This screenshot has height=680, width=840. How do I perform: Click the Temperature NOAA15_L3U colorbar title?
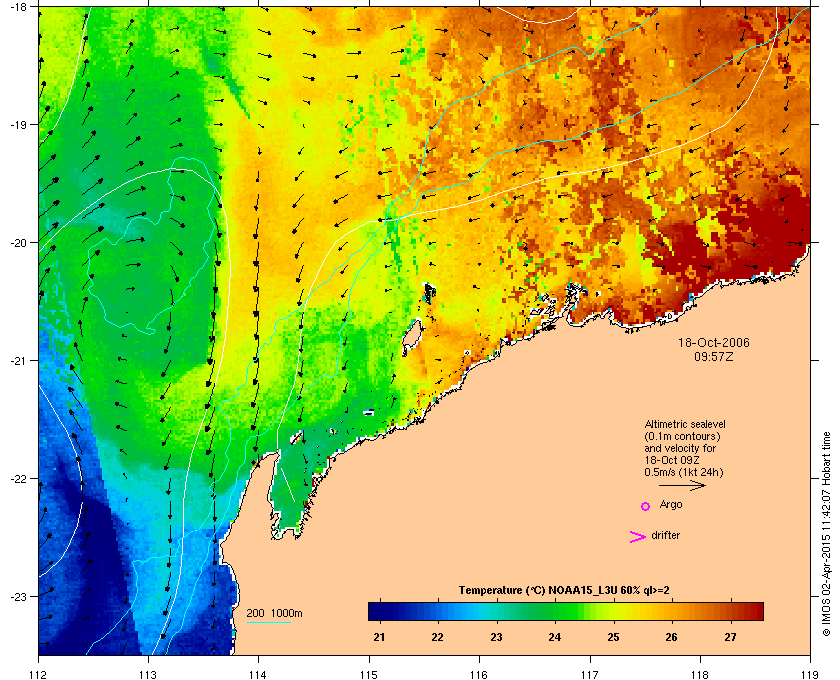(564, 591)
